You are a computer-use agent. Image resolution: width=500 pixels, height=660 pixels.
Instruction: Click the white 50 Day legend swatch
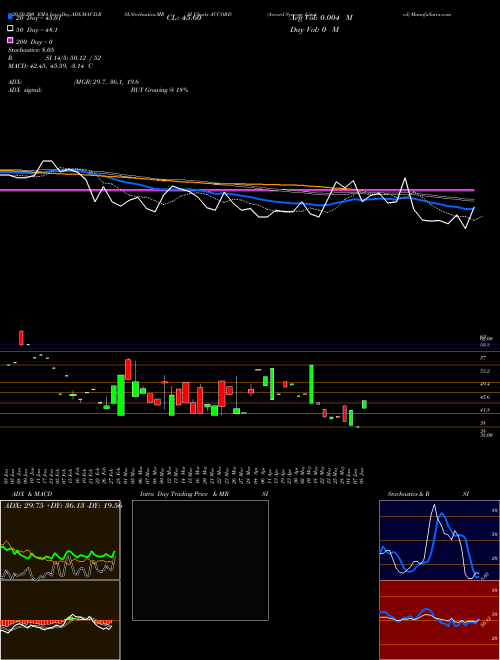tap(10, 29)
